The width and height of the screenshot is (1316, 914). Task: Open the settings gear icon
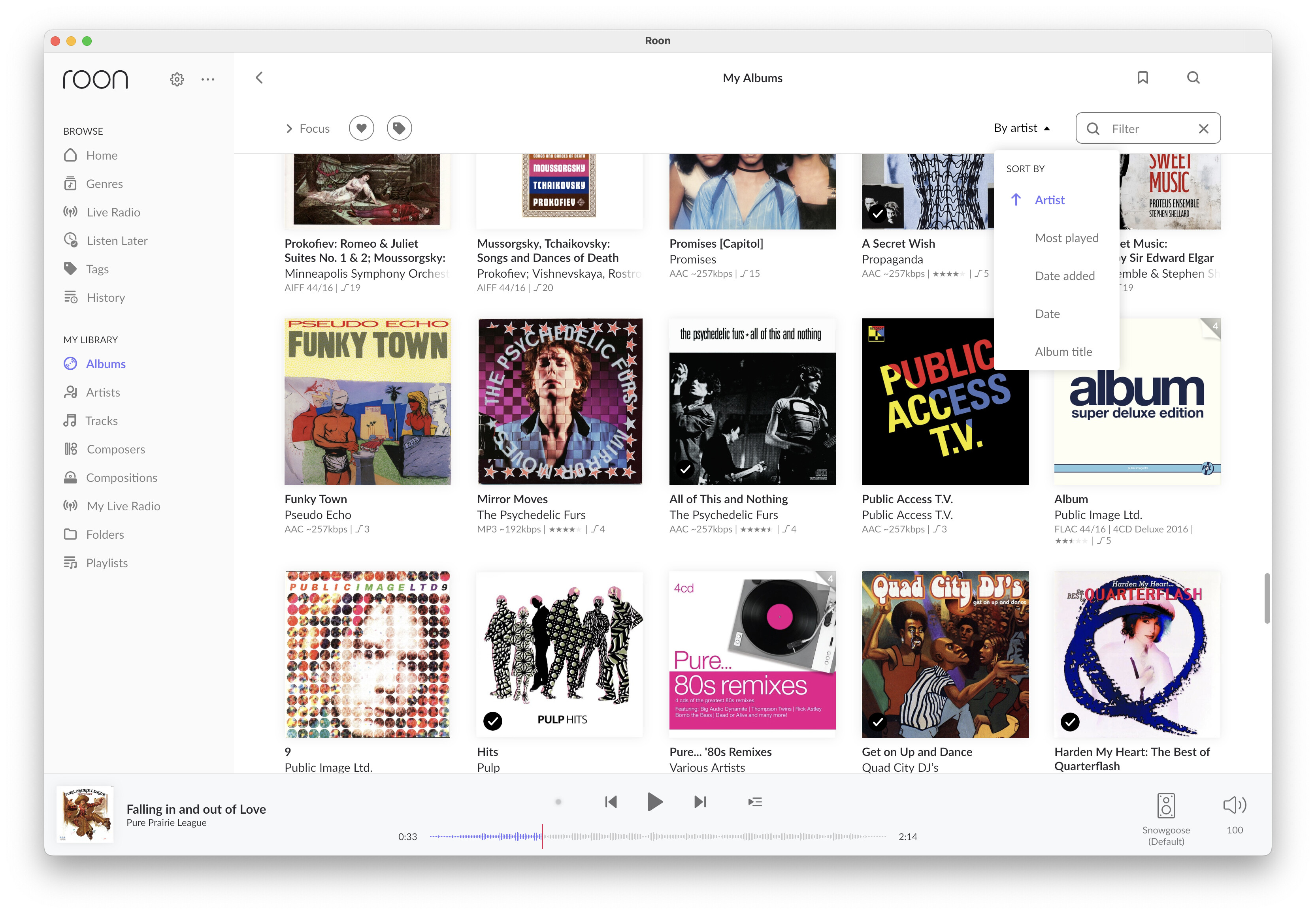point(177,79)
